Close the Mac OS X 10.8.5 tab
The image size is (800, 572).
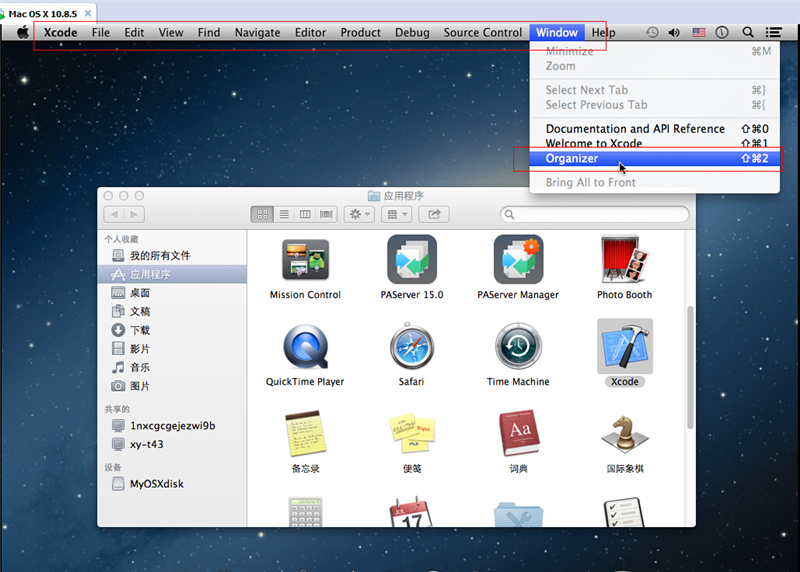88,13
